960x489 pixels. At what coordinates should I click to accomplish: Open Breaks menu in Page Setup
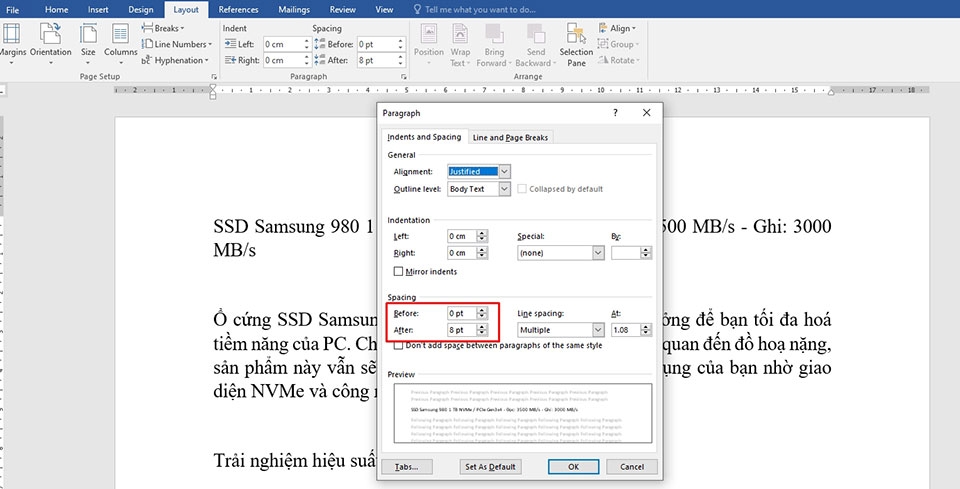[x=163, y=28]
